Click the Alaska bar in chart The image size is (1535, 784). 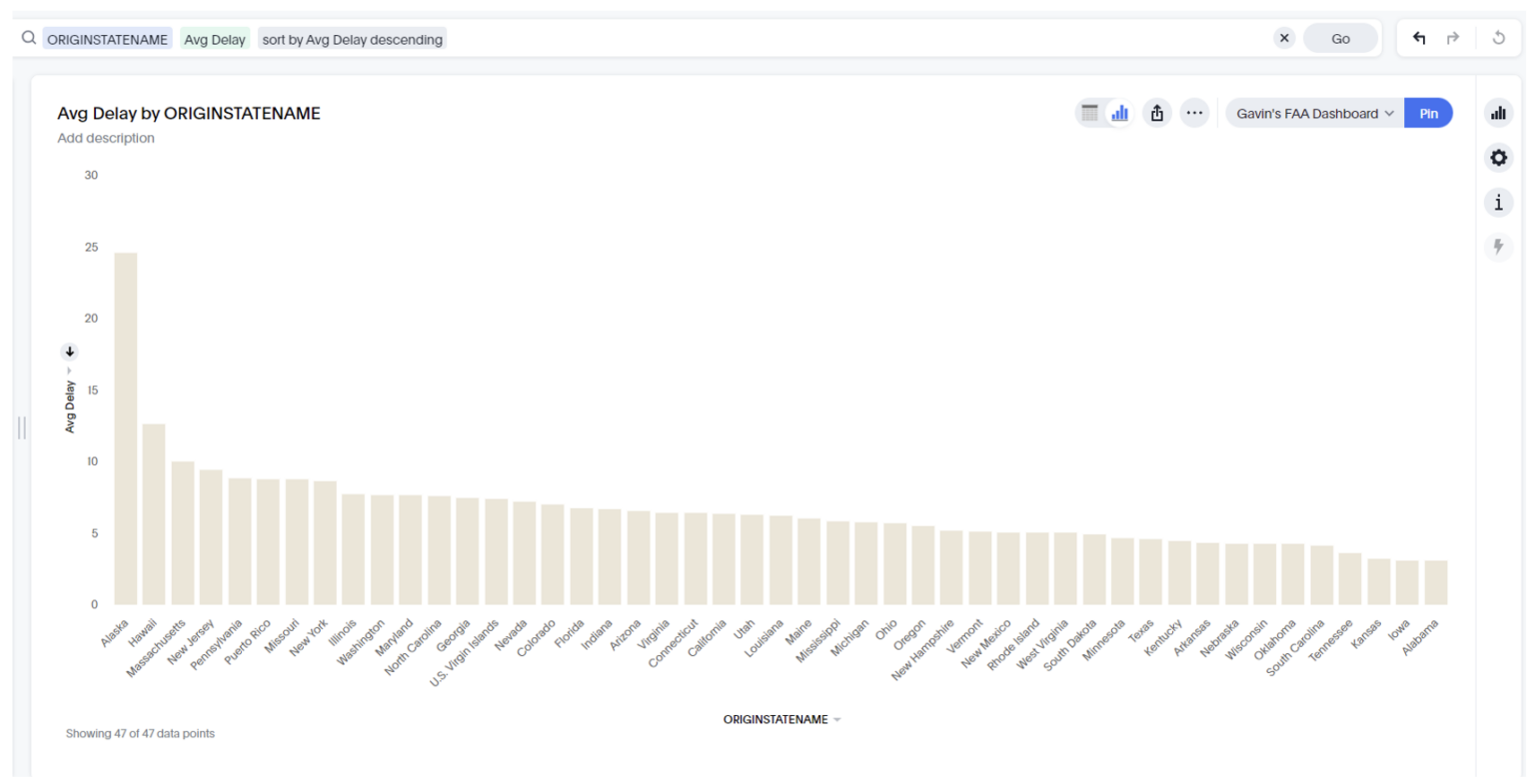126,429
